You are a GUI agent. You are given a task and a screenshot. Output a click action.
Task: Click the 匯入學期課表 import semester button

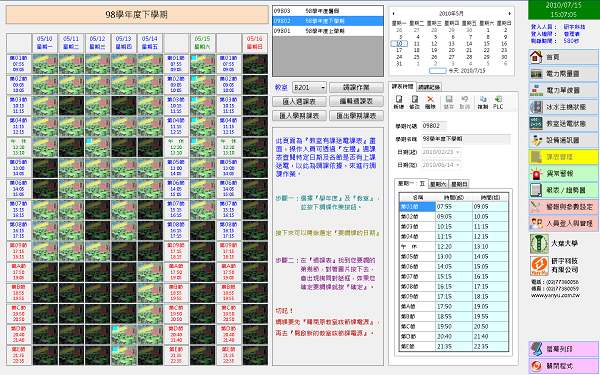(299, 116)
